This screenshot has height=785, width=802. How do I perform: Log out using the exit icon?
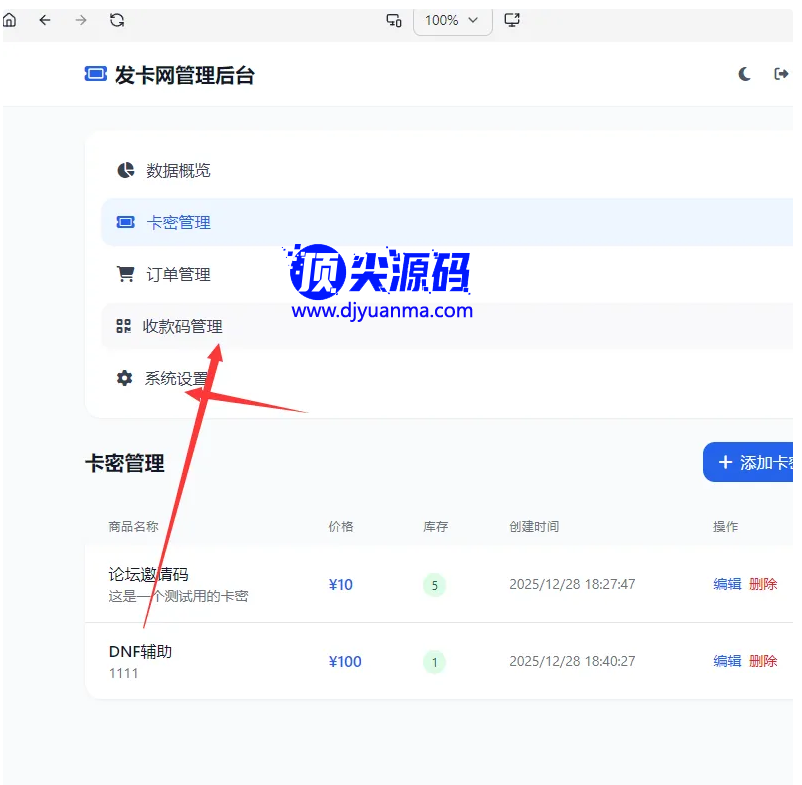tap(781, 74)
